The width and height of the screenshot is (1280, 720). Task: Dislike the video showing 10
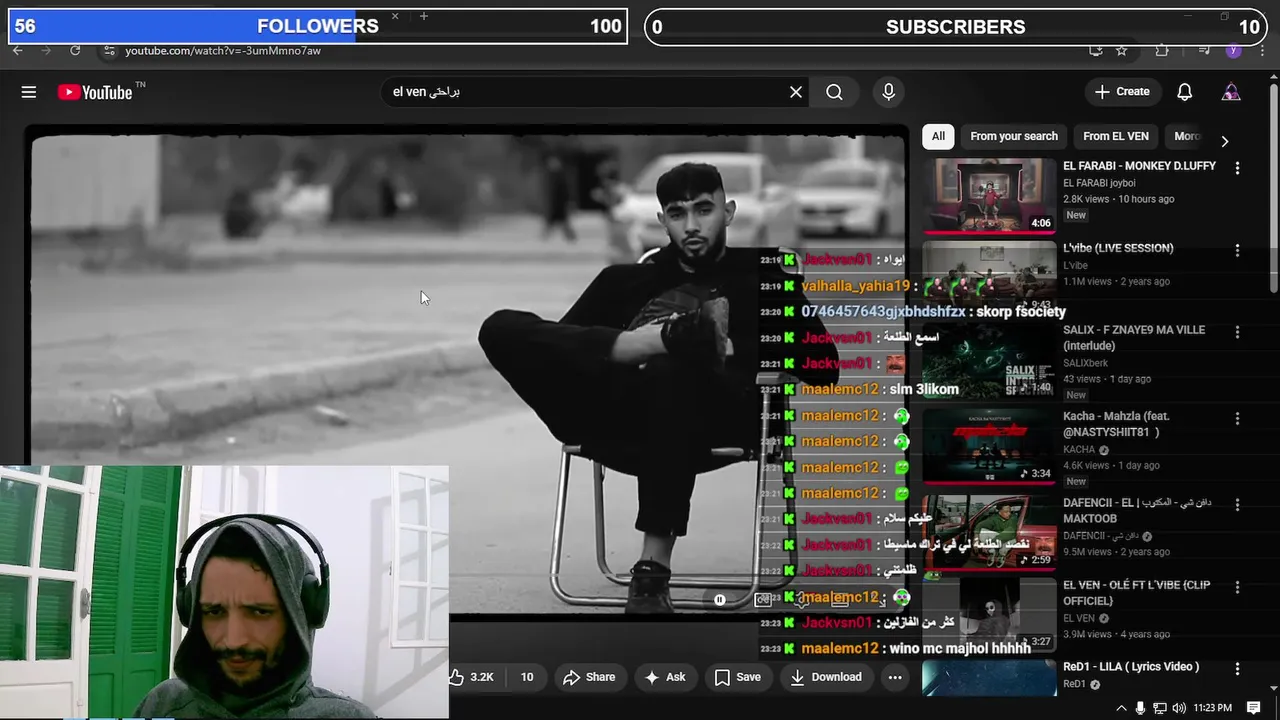[525, 677]
